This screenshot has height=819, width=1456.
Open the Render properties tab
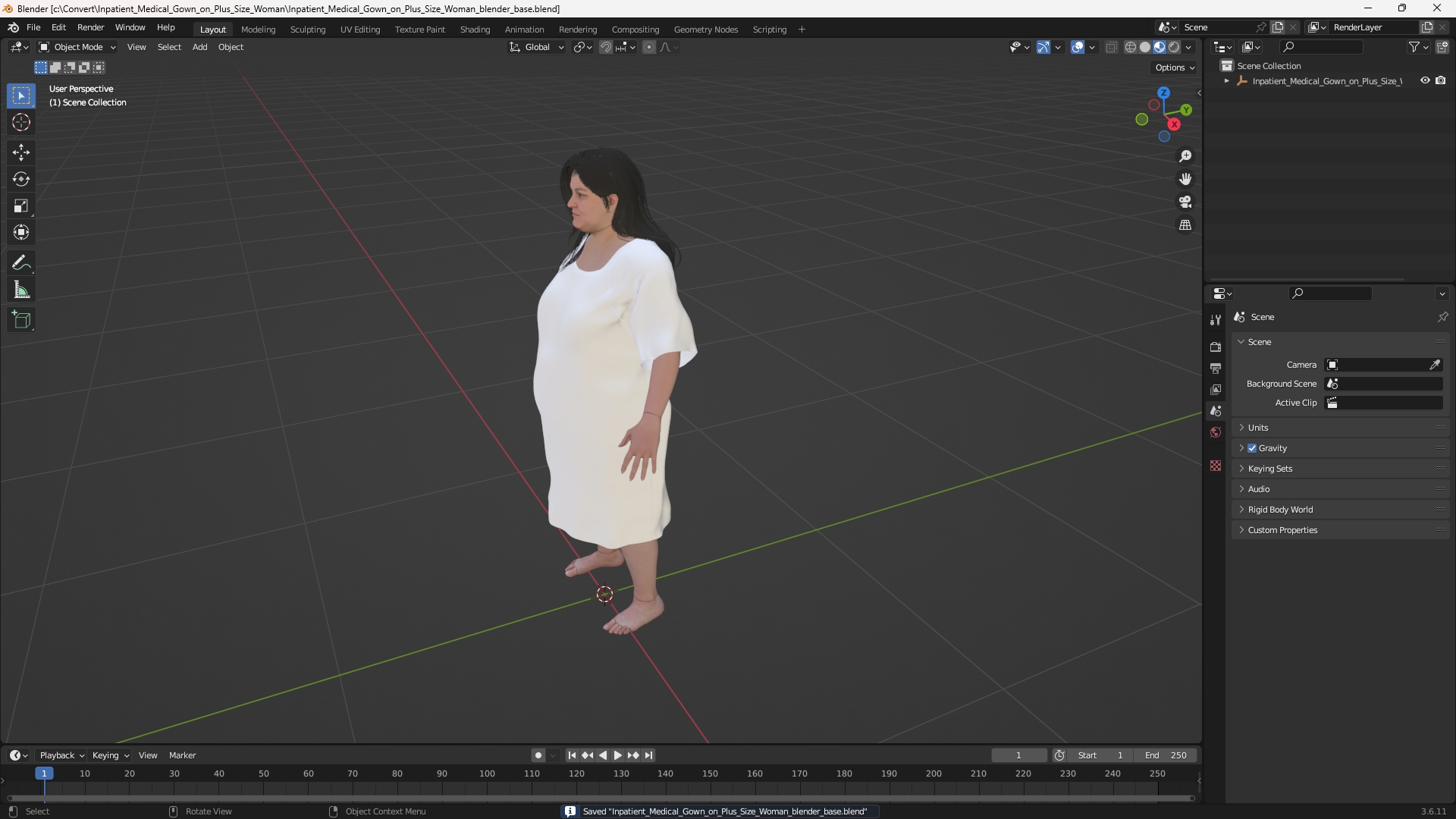click(1216, 347)
